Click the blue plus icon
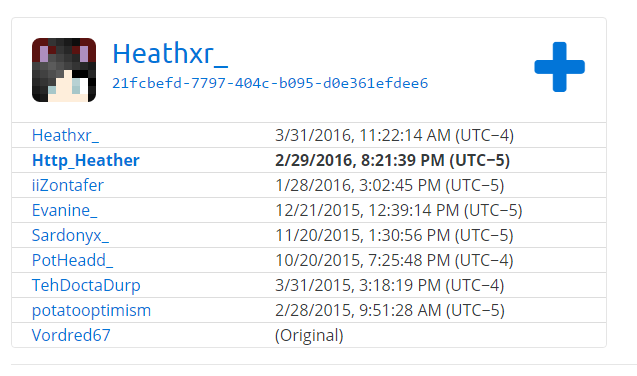 pyautogui.click(x=559, y=67)
